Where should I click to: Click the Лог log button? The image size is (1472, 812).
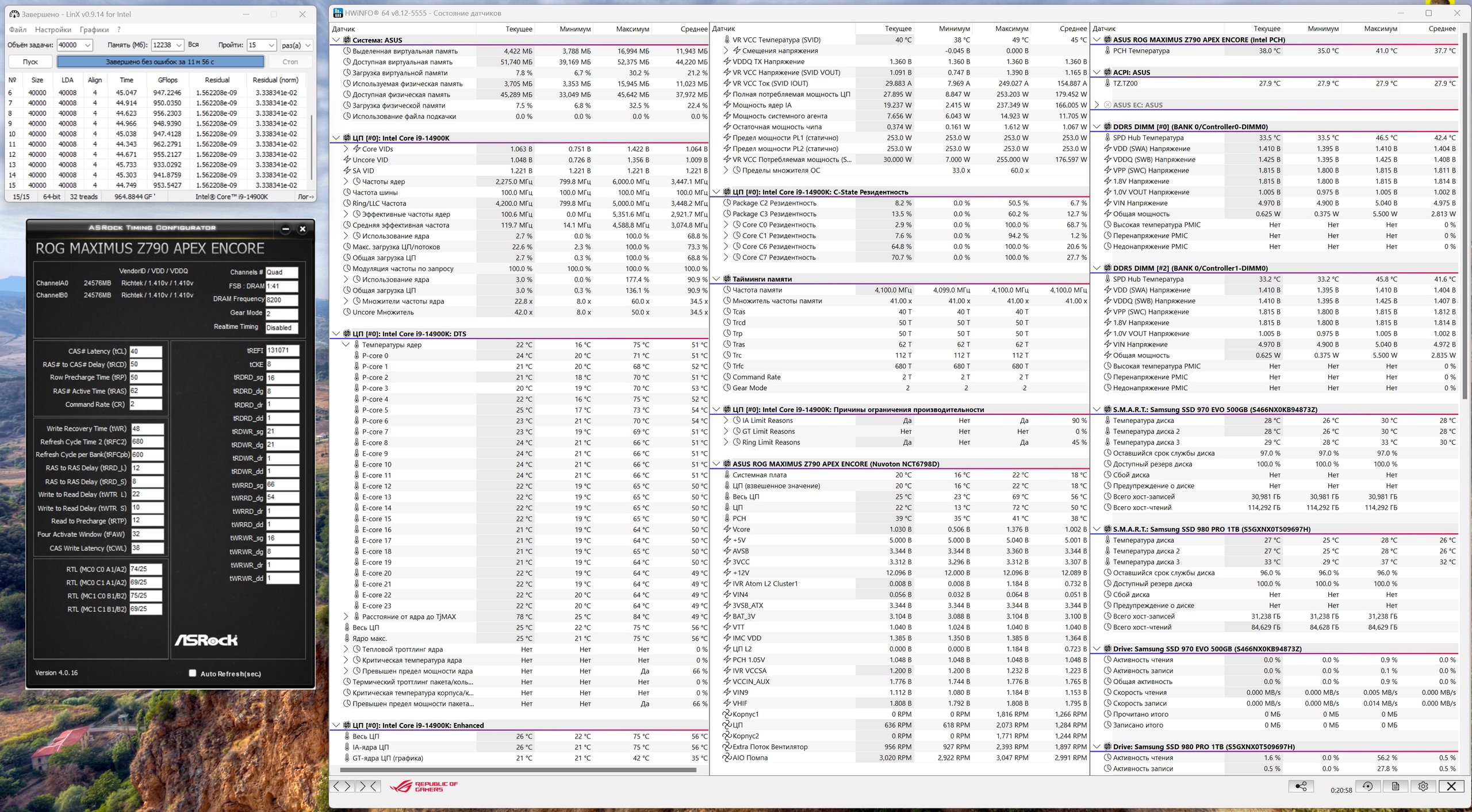(x=305, y=197)
